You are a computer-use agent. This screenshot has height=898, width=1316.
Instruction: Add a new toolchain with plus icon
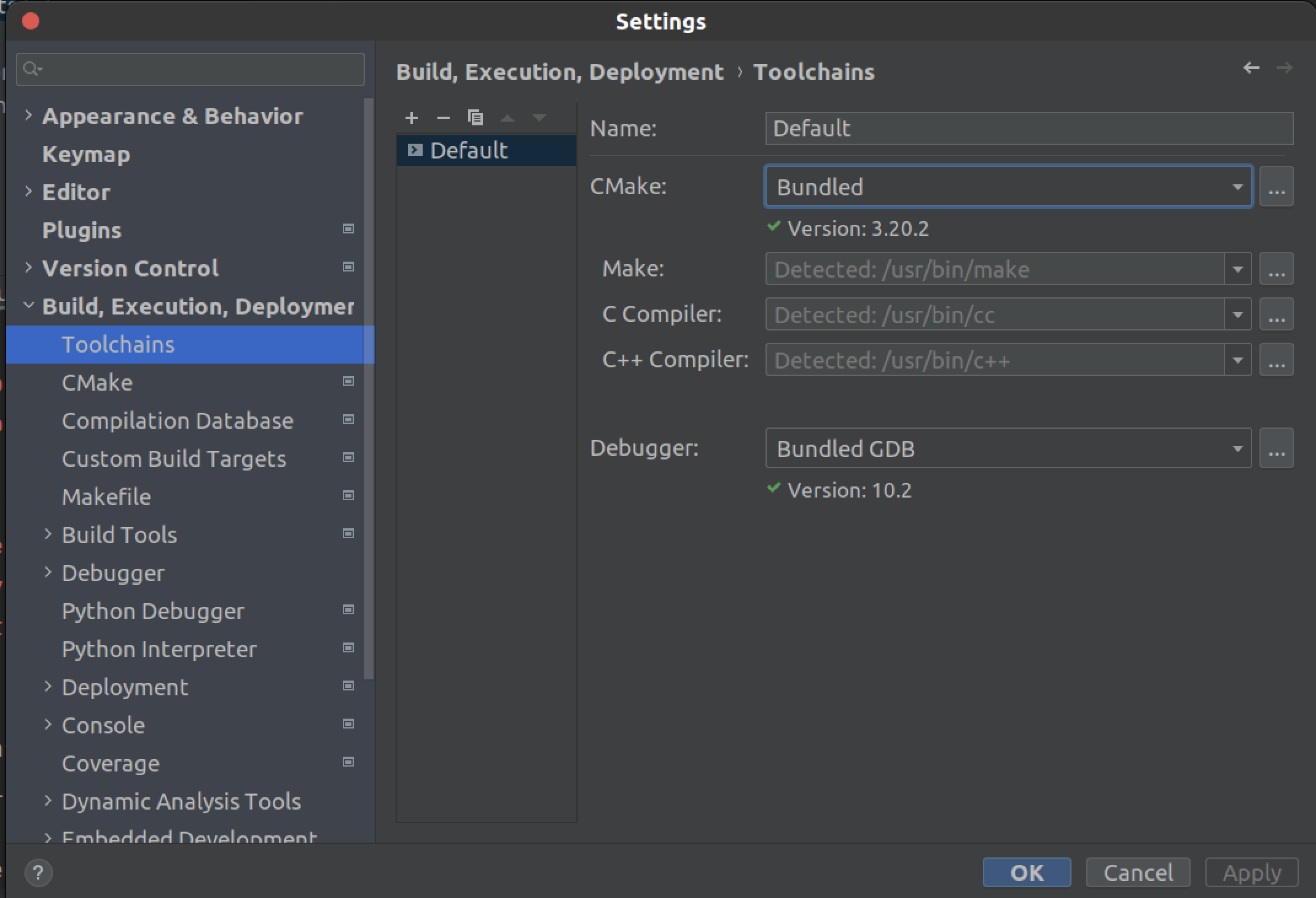click(412, 117)
